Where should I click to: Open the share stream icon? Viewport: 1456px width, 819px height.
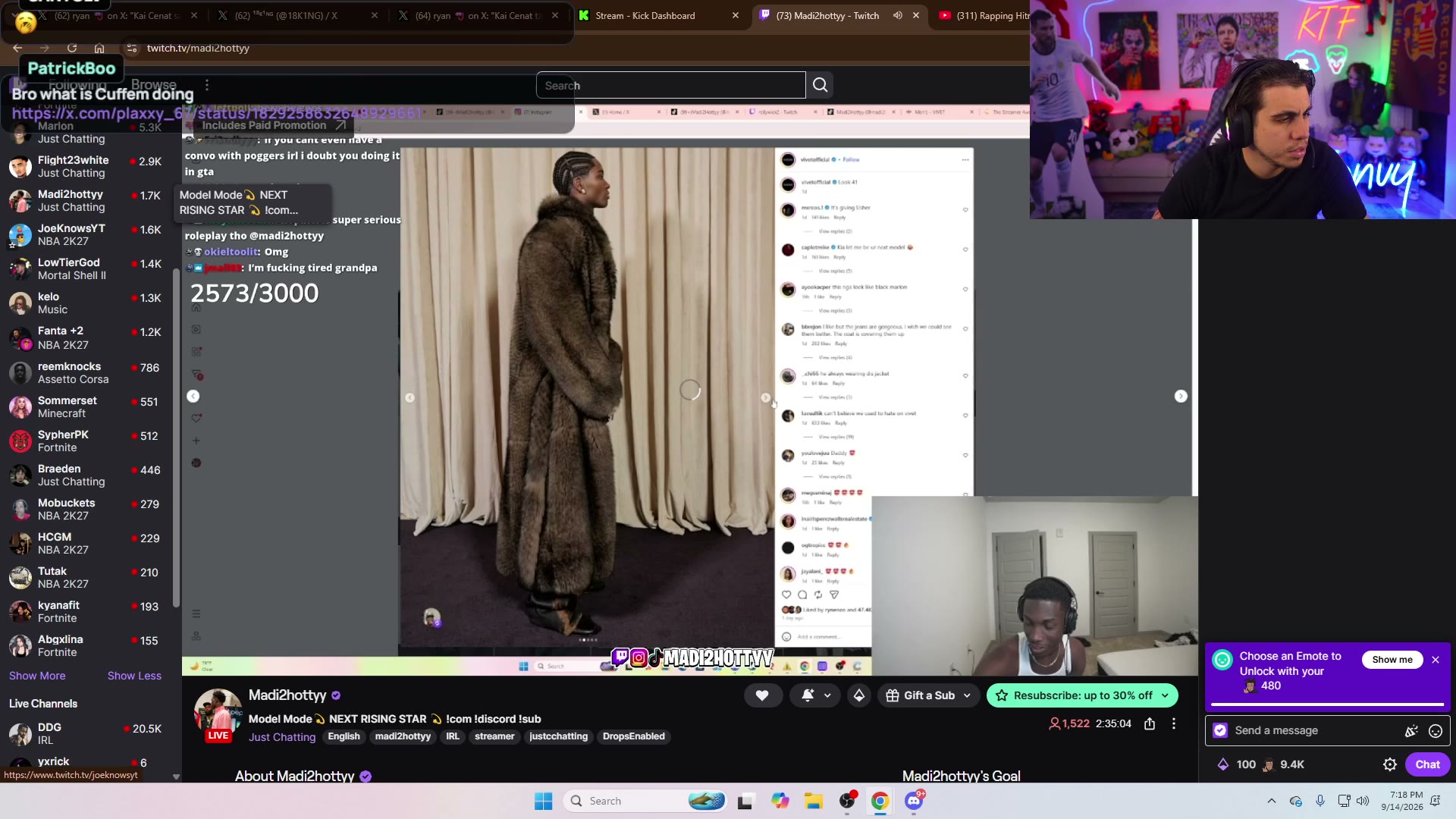[1150, 724]
